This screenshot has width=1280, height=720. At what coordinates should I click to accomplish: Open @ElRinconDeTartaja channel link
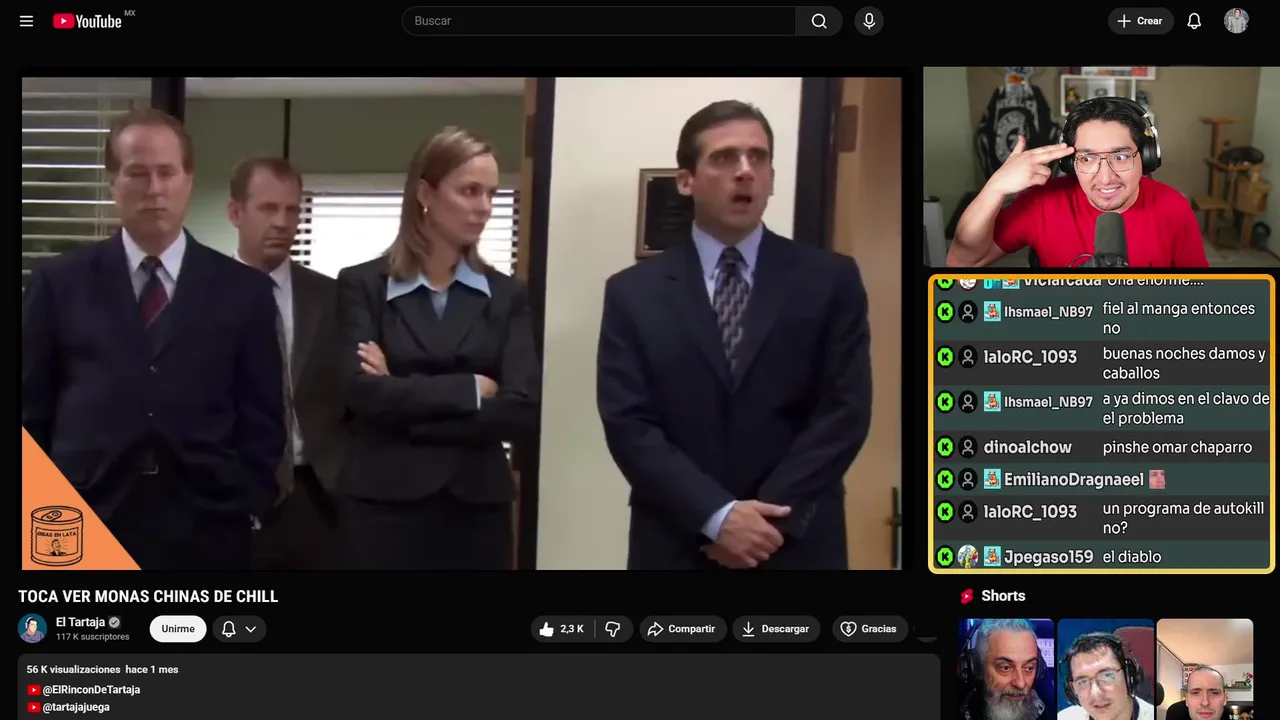(91, 690)
